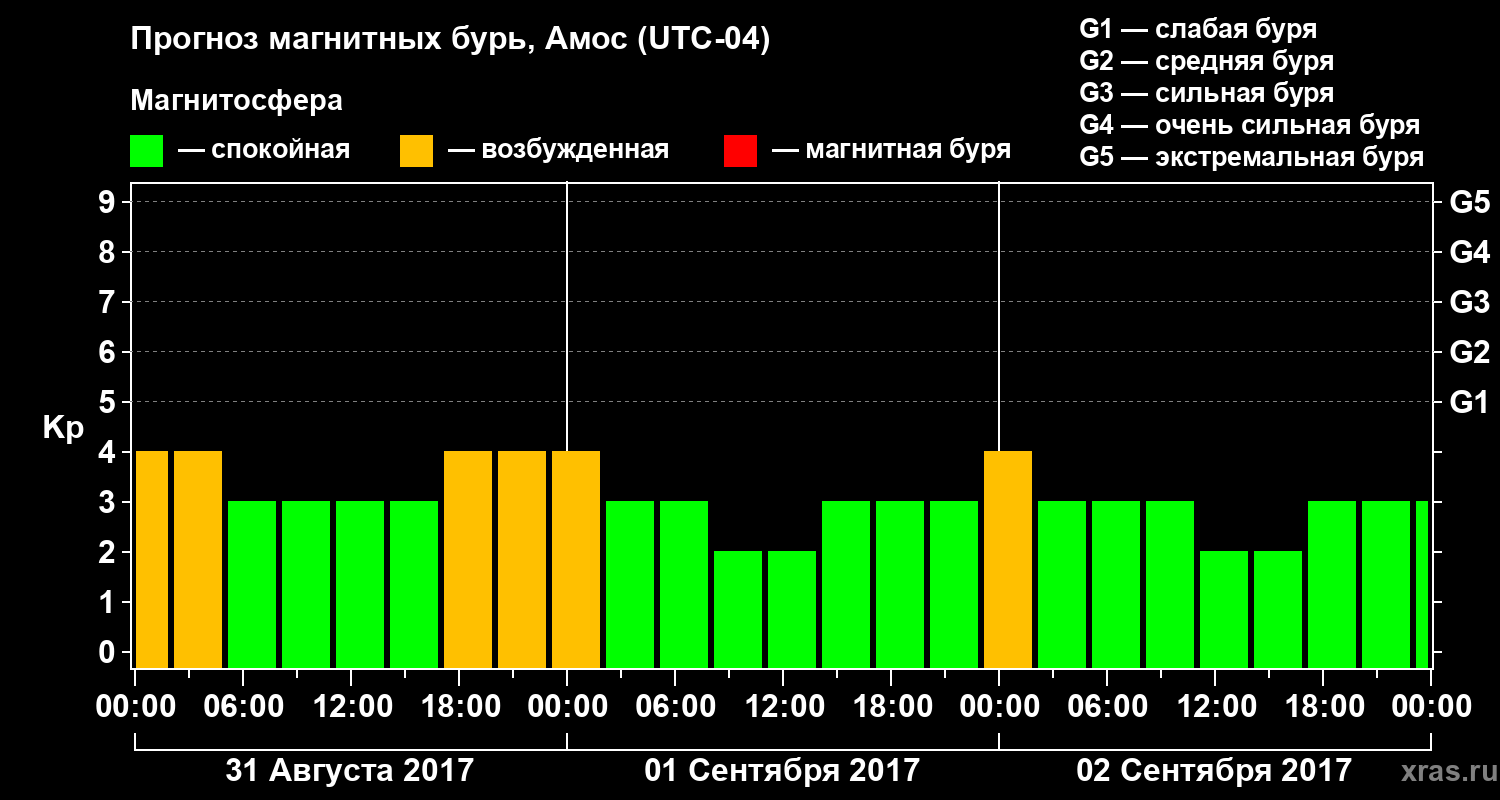This screenshot has height=800, width=1500.
Task: Click the 'G2' mark on the right axis
Action: (1470, 352)
